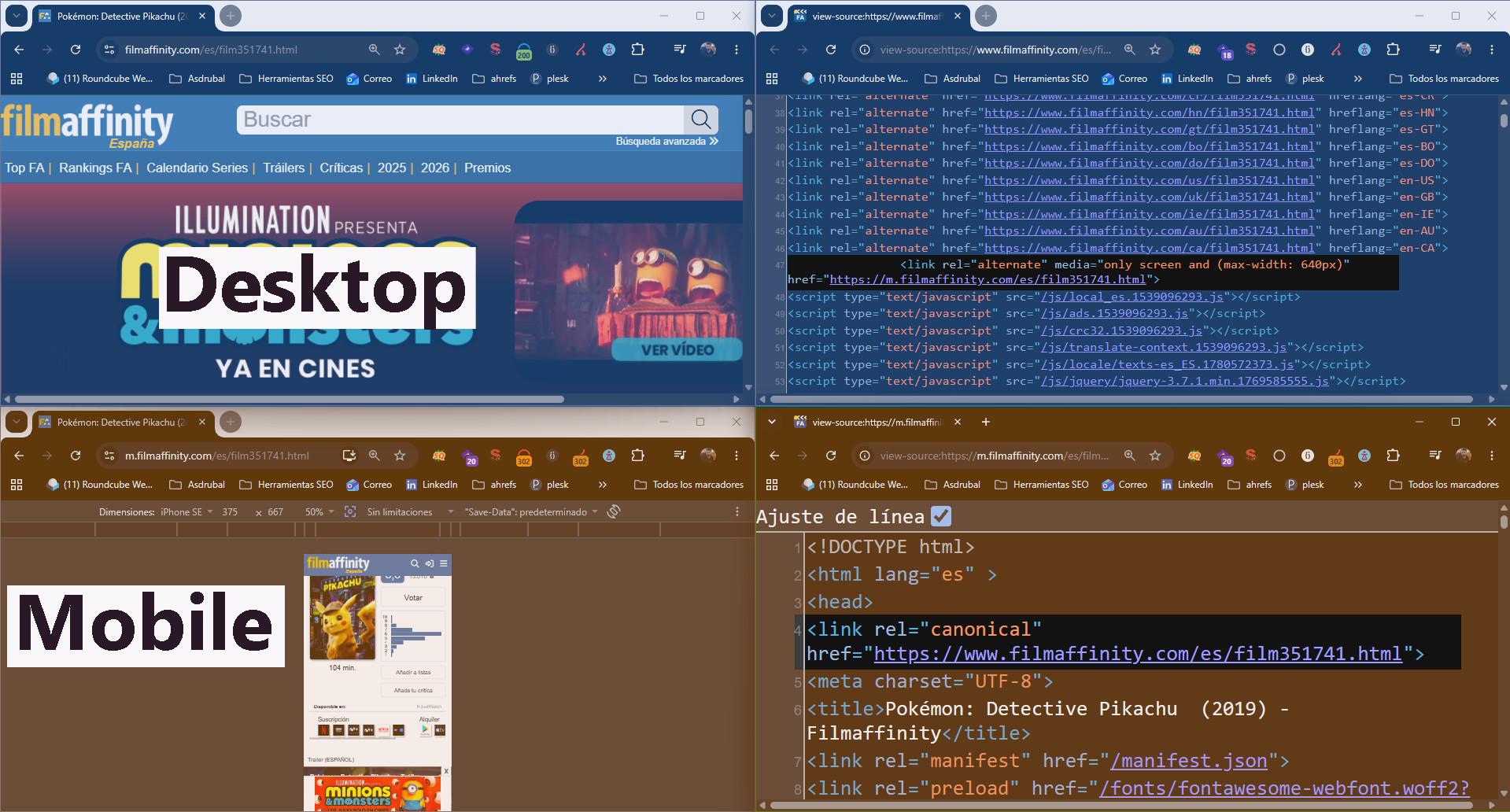
Task: Click the desktop page vertical scrollbar
Action: pyautogui.click(x=748, y=120)
